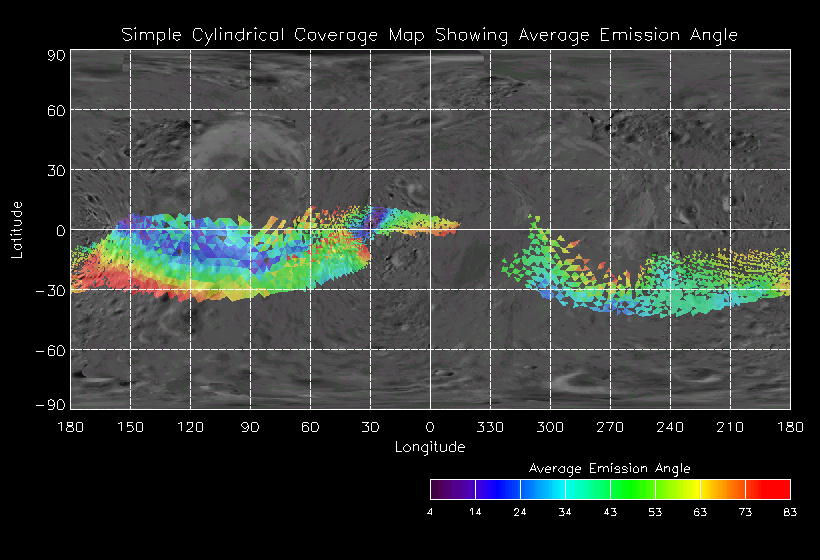Click the '73' legend value label
The width and height of the screenshot is (820, 560).
(x=745, y=512)
